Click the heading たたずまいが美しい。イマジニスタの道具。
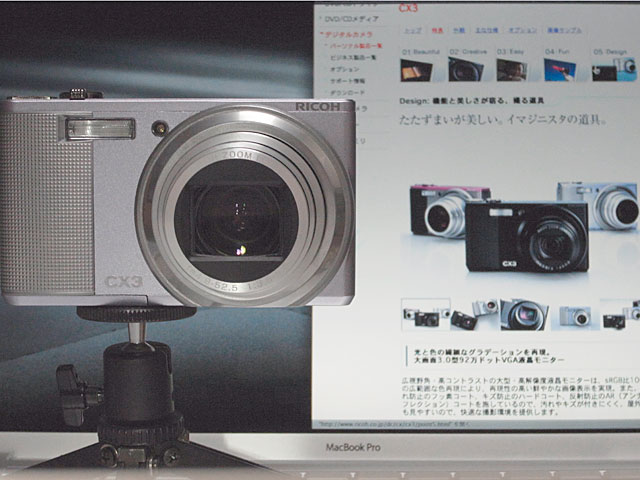The height and width of the screenshot is (480, 640). click(x=502, y=120)
